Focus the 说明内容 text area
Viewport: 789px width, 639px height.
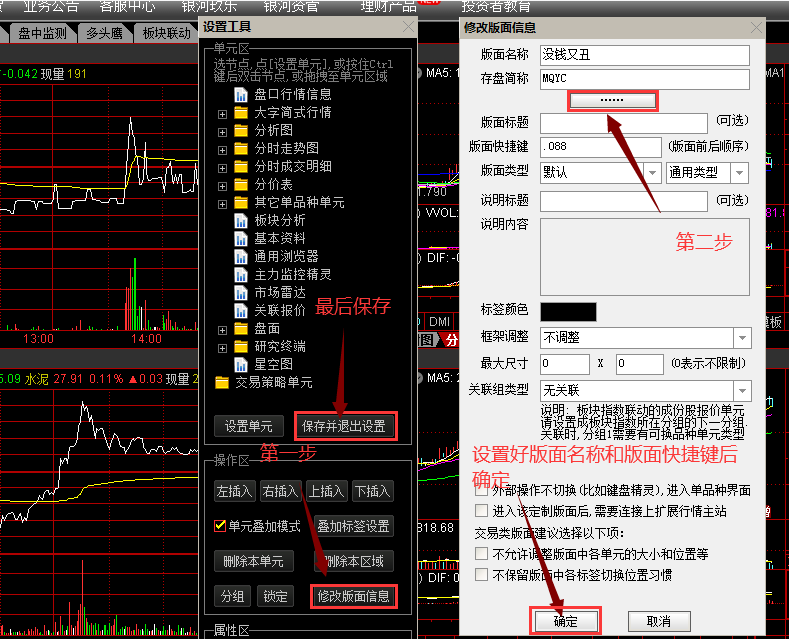[x=645, y=257]
